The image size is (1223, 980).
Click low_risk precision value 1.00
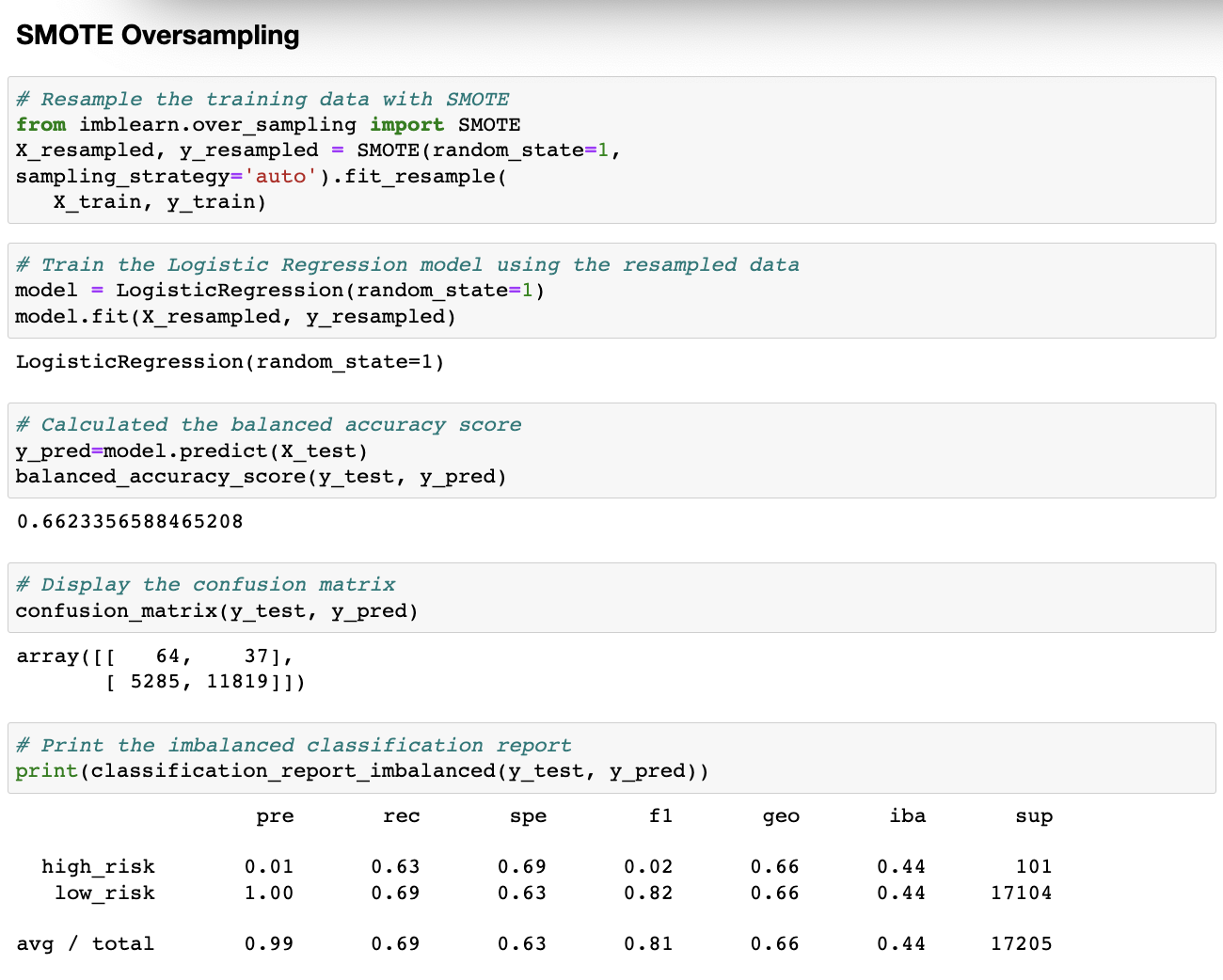coord(269,893)
